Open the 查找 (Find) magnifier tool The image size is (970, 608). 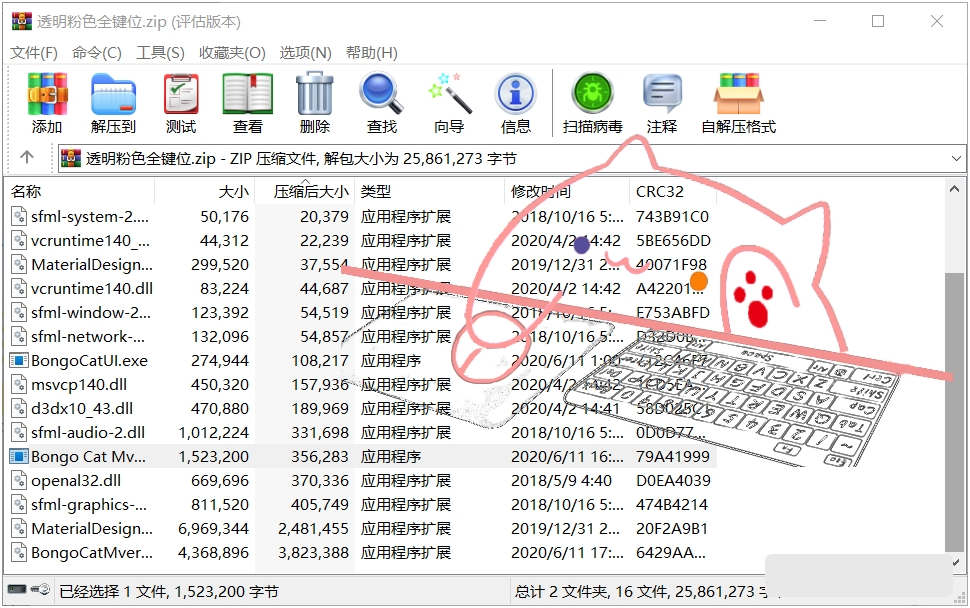[381, 103]
